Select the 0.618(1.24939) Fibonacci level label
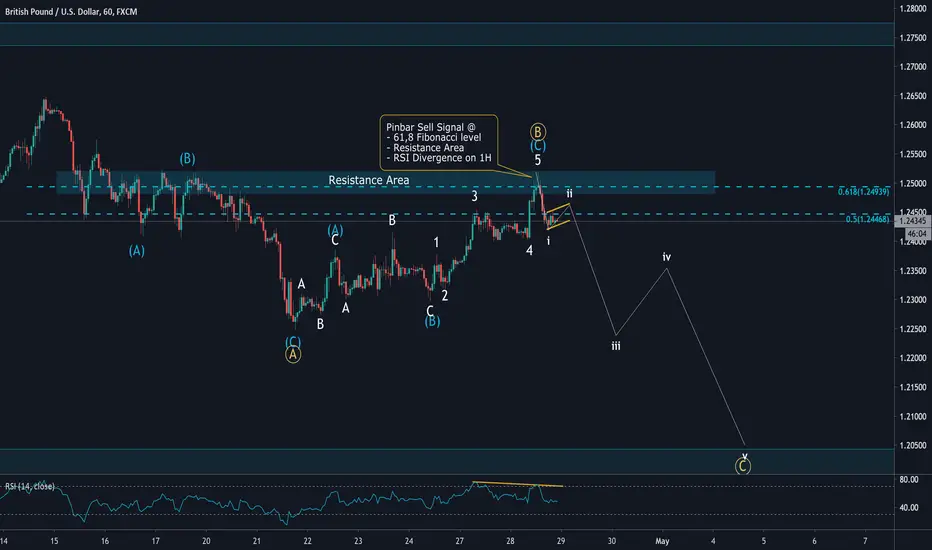Image resolution: width=932 pixels, height=550 pixels. coord(864,191)
